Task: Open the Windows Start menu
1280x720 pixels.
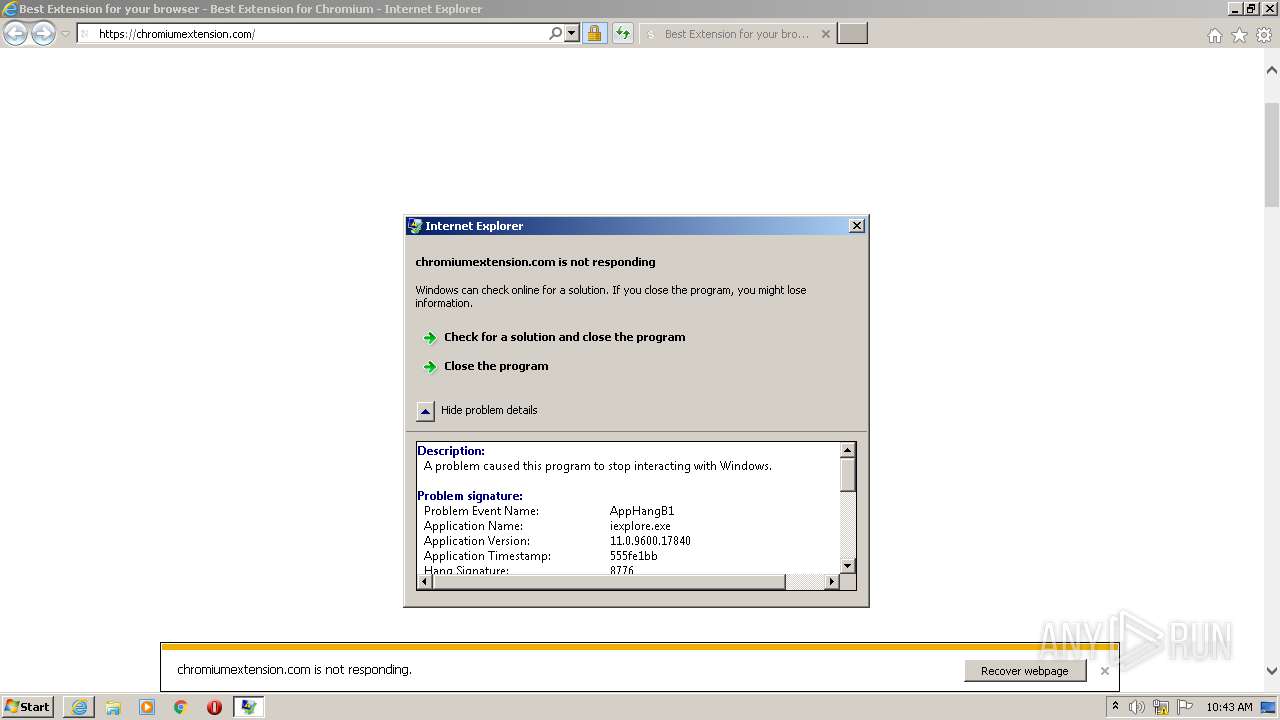Action: (x=28, y=707)
